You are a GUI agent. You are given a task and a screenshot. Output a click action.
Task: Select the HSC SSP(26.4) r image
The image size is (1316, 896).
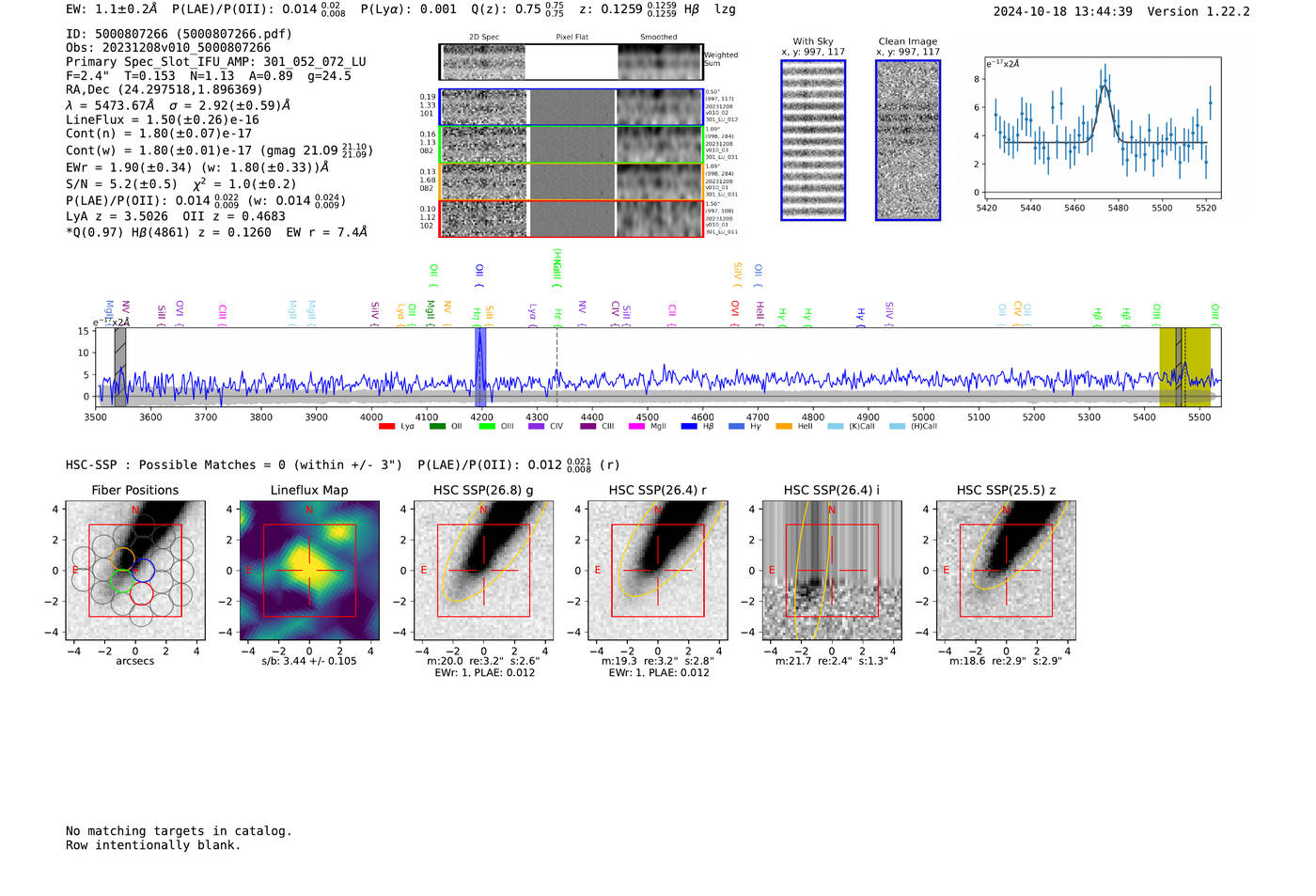(657, 571)
